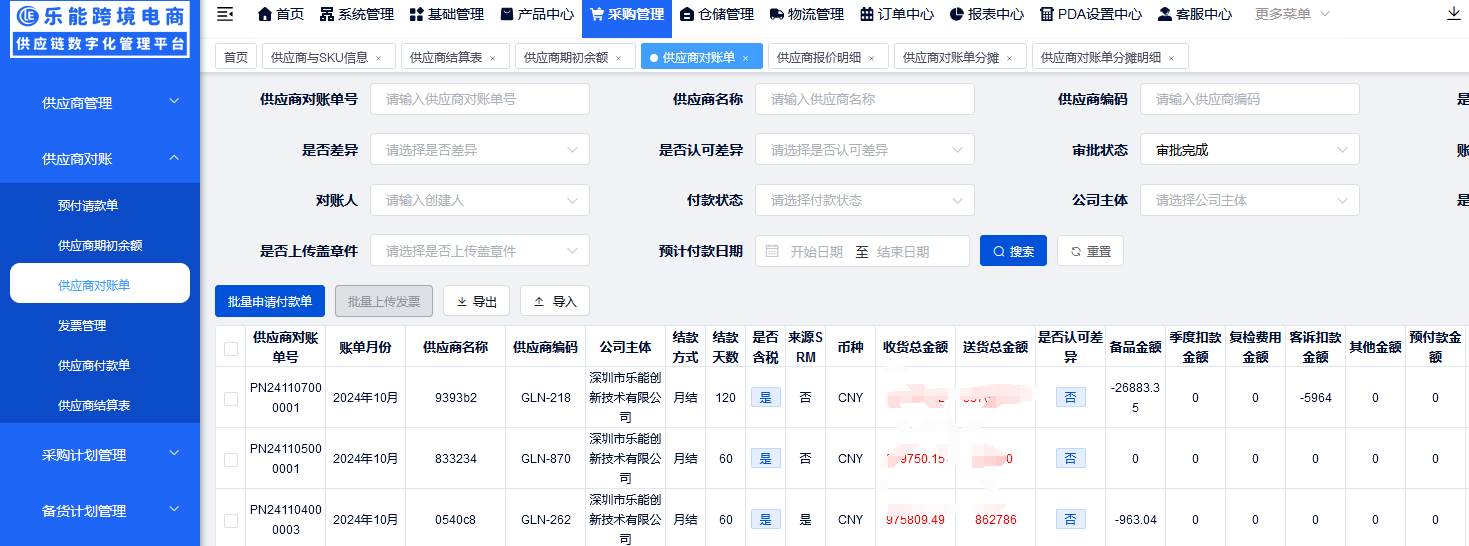The image size is (1469, 546).
Task: Switch to the 首页 page tab
Action: 236,57
